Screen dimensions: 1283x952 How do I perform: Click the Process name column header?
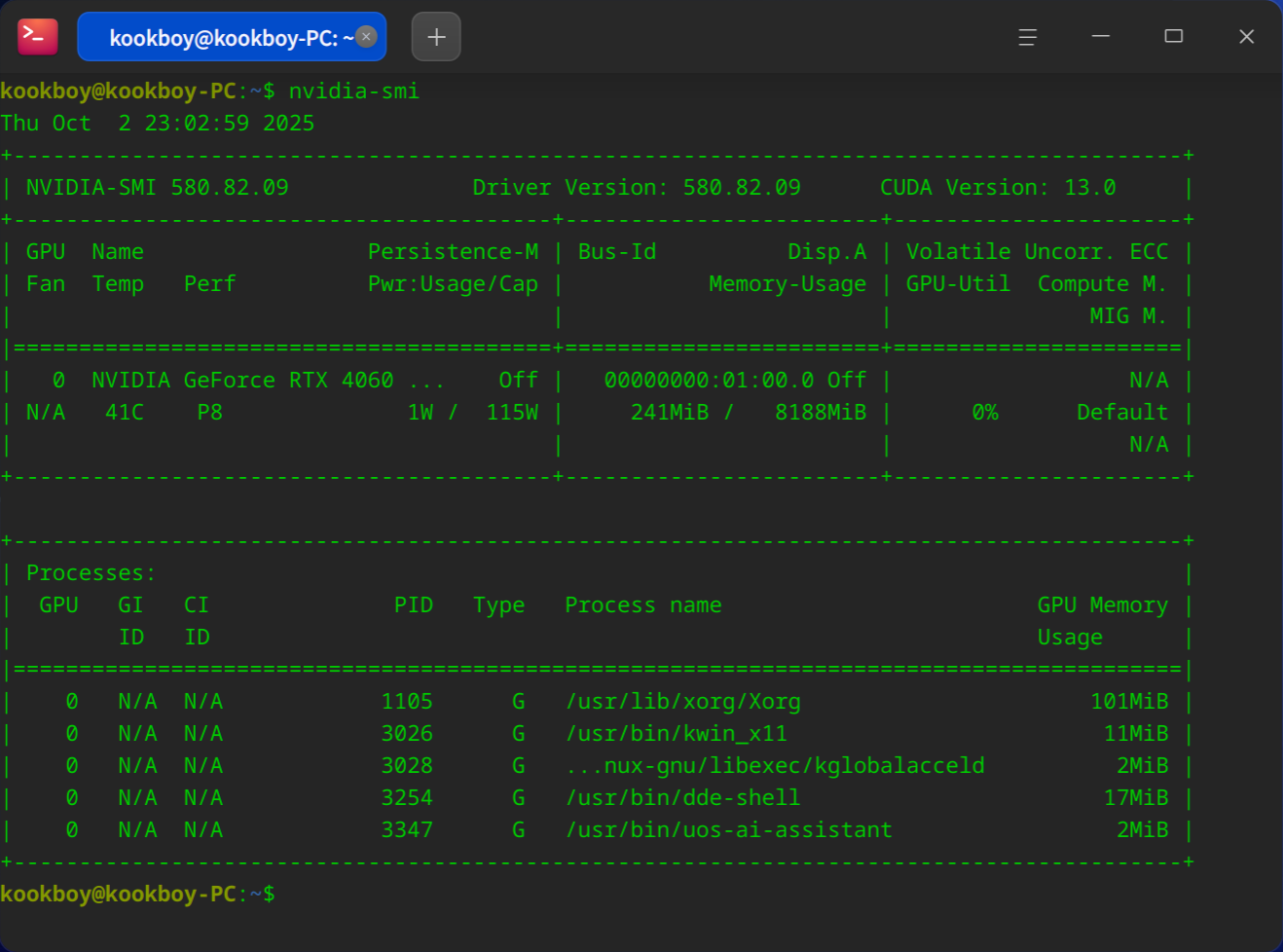[643, 605]
